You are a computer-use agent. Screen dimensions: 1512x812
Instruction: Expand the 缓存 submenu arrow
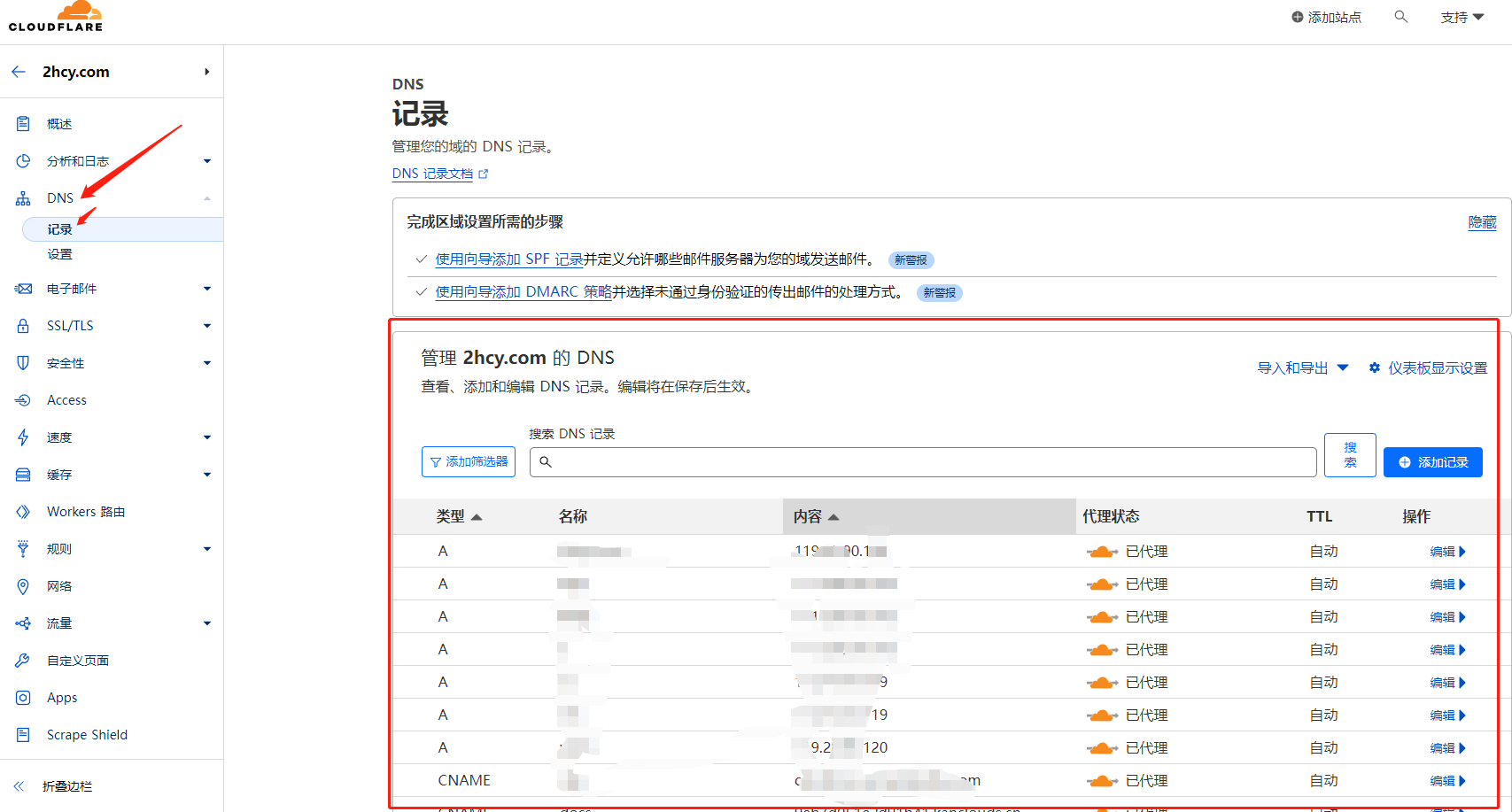pyautogui.click(x=207, y=475)
